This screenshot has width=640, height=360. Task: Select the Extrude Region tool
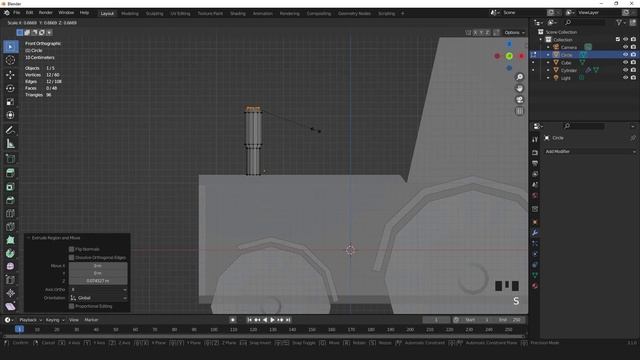pos(10,173)
